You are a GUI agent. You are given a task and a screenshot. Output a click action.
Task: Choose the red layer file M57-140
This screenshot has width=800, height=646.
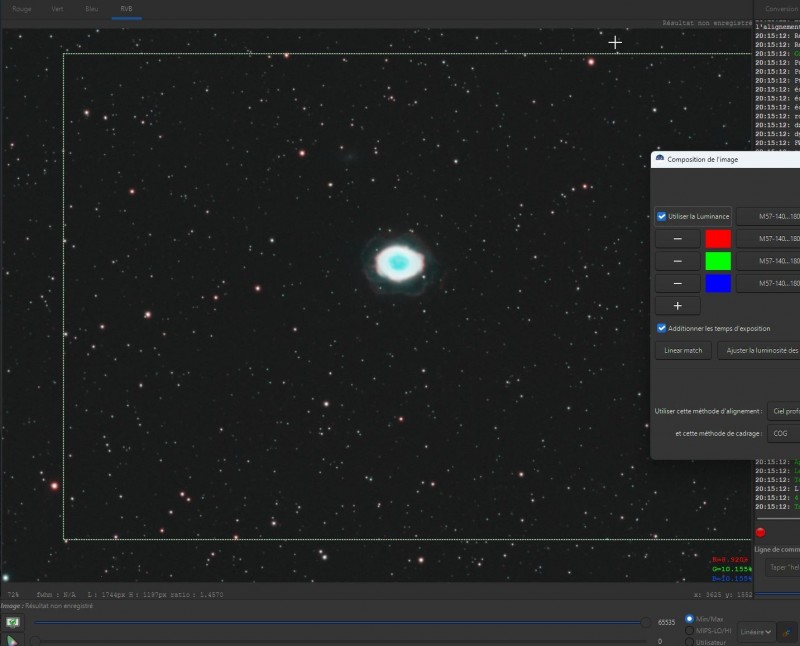pyautogui.click(x=768, y=239)
